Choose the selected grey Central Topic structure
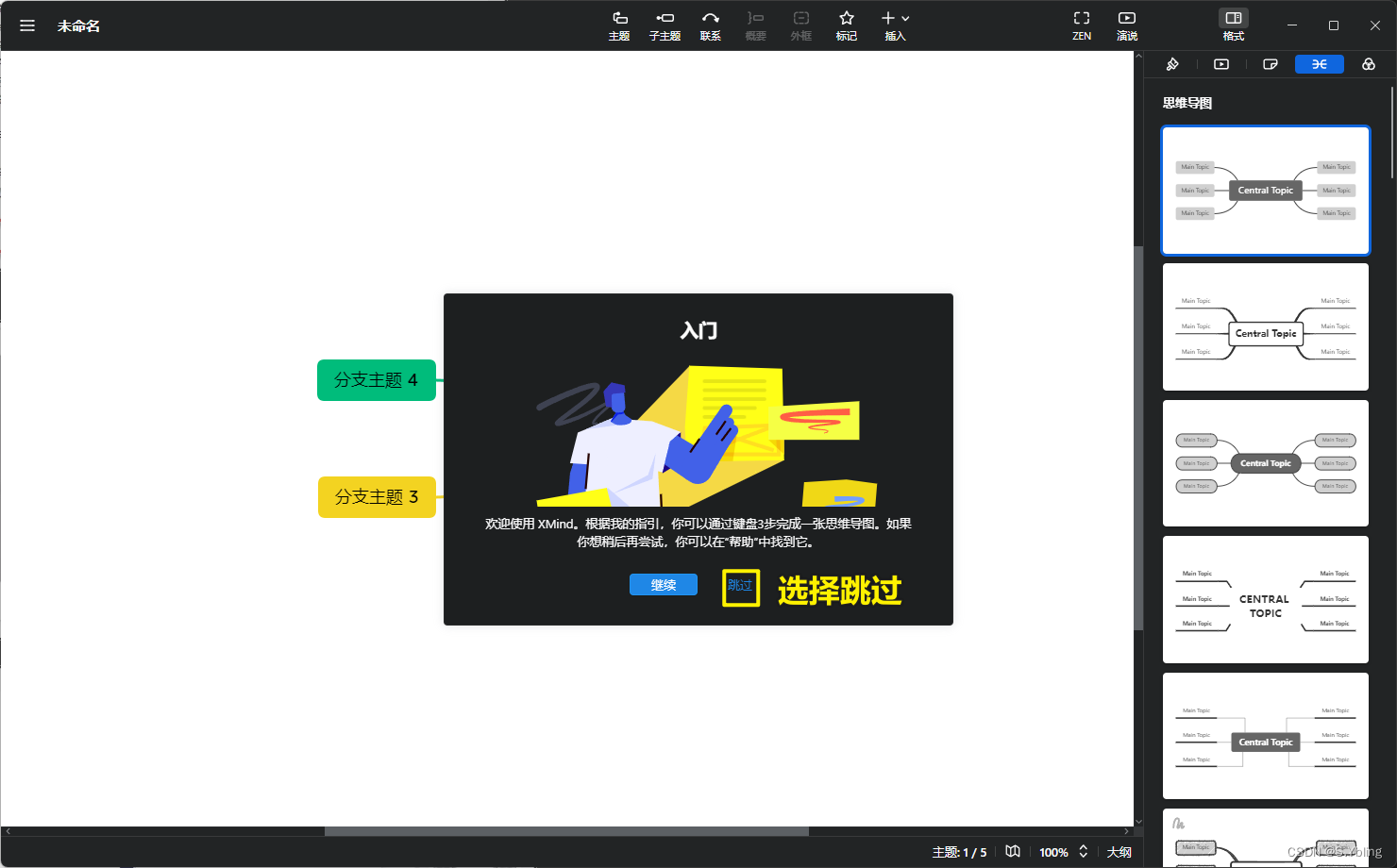The height and width of the screenshot is (868, 1397). click(x=1266, y=191)
